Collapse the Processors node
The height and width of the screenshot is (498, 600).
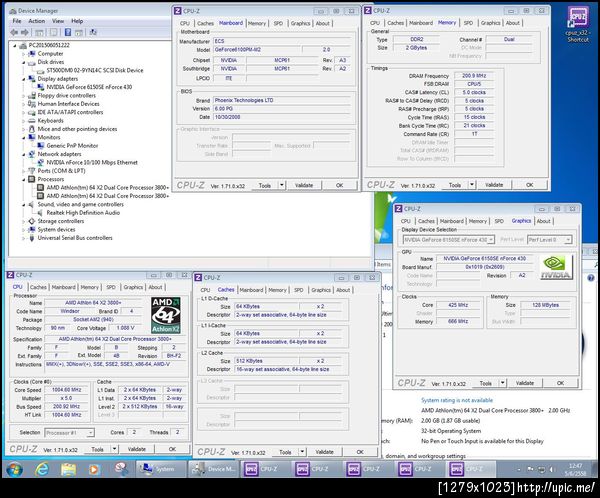click(x=24, y=179)
